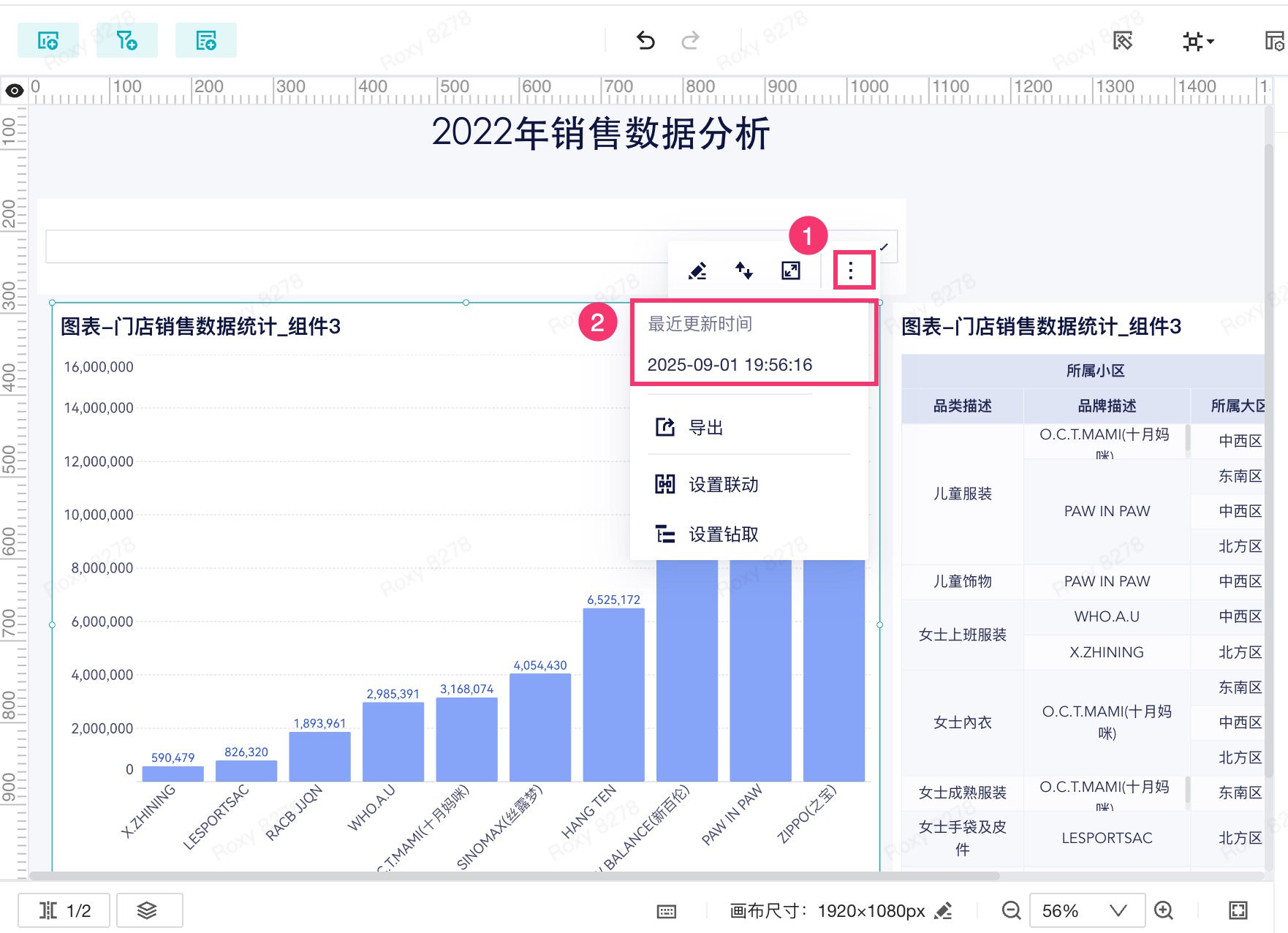The height and width of the screenshot is (933, 1288).
Task: Click the add list component icon
Action: coord(206,40)
